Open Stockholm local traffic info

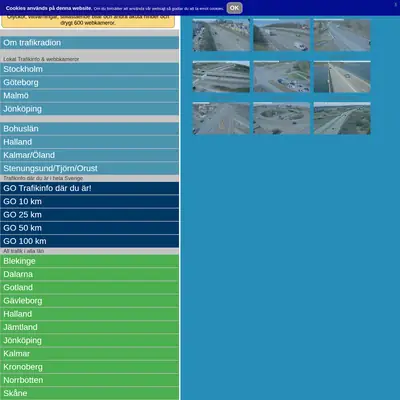point(89,69)
